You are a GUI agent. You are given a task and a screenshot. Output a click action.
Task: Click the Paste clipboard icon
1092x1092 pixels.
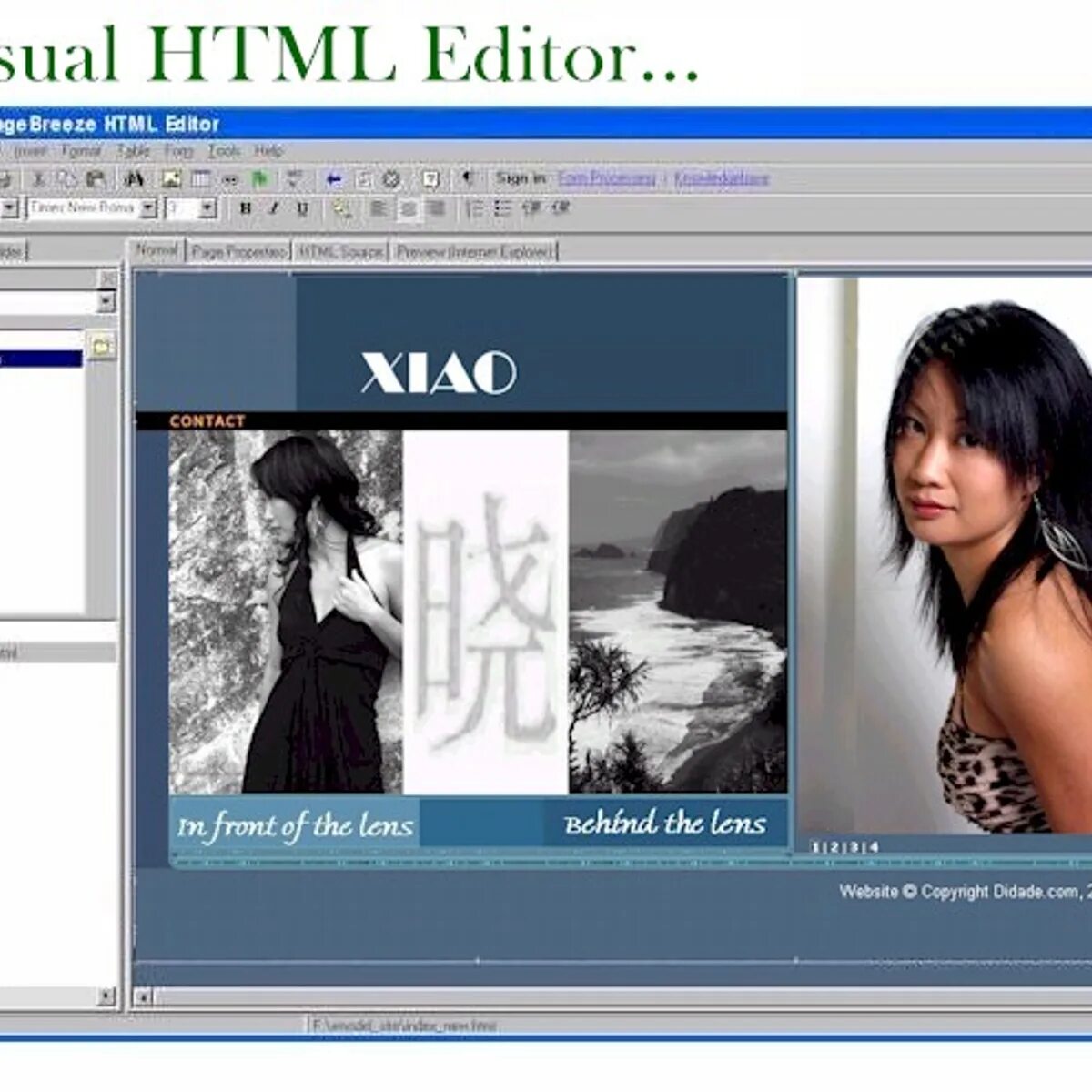click(x=96, y=179)
